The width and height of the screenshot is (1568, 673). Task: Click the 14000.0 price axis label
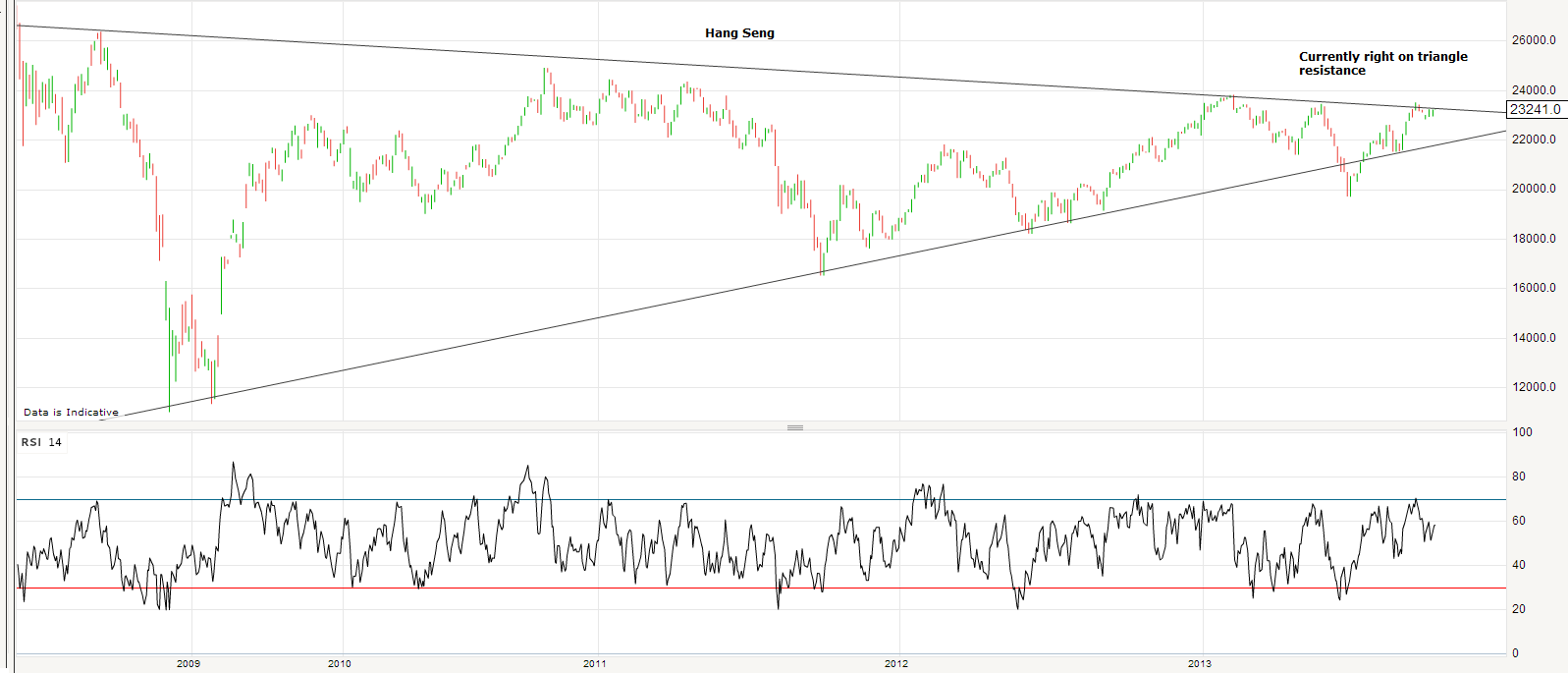[1534, 338]
